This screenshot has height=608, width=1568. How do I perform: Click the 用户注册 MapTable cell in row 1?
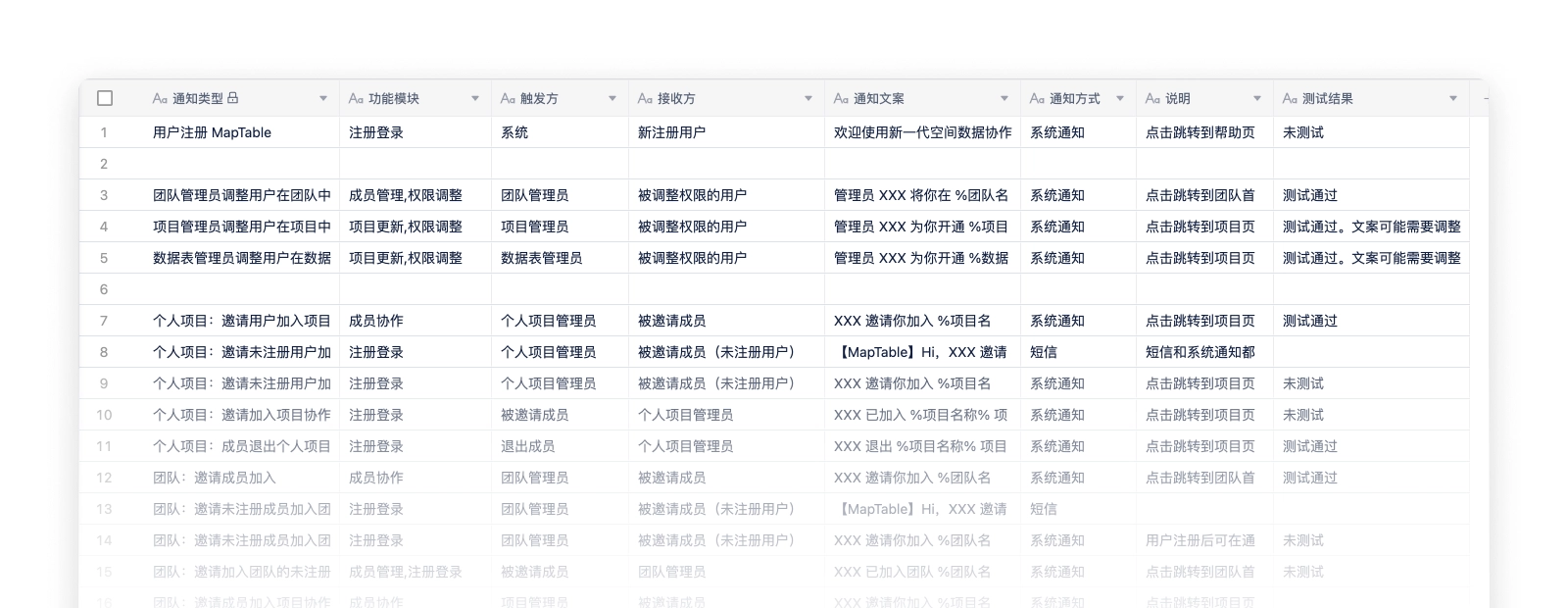click(212, 132)
